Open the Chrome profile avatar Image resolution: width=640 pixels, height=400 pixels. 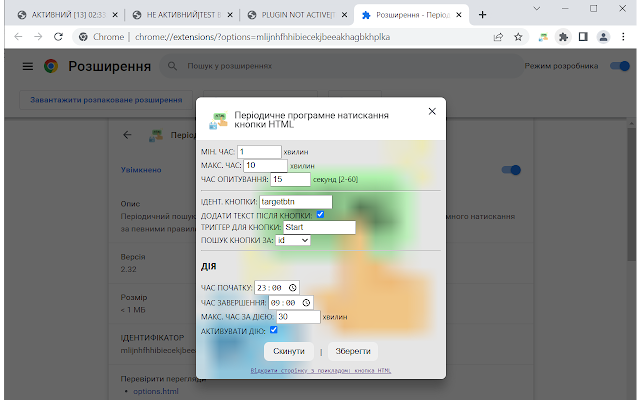603,37
